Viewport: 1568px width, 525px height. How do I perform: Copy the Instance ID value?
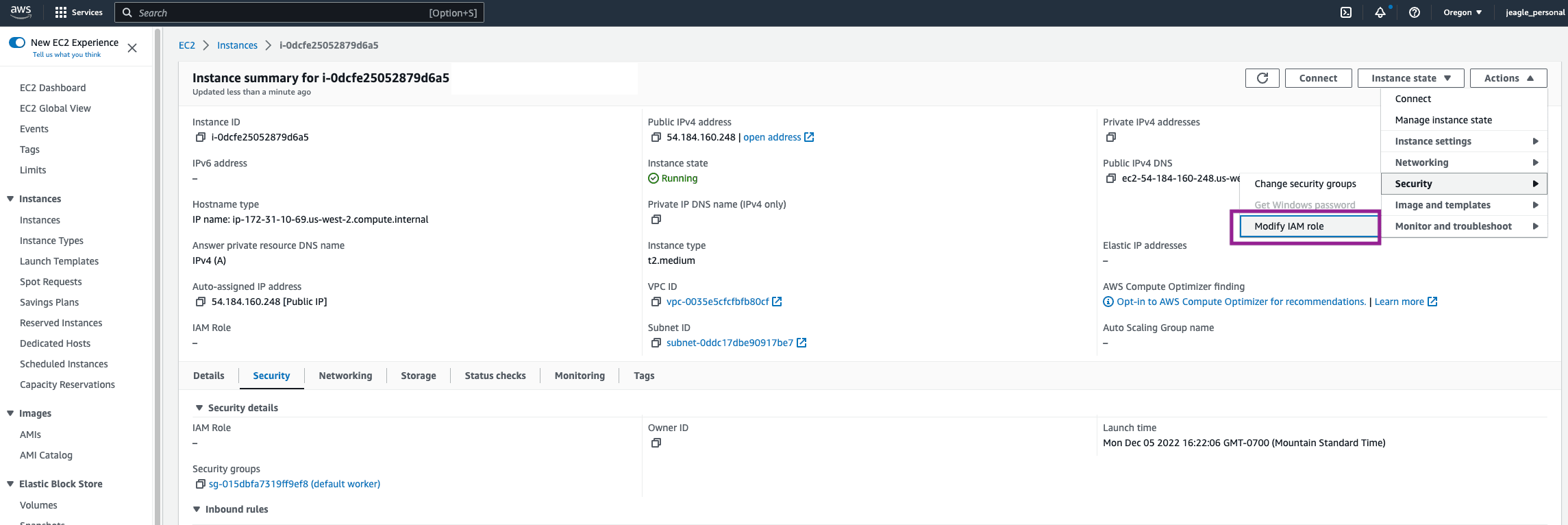coord(201,137)
